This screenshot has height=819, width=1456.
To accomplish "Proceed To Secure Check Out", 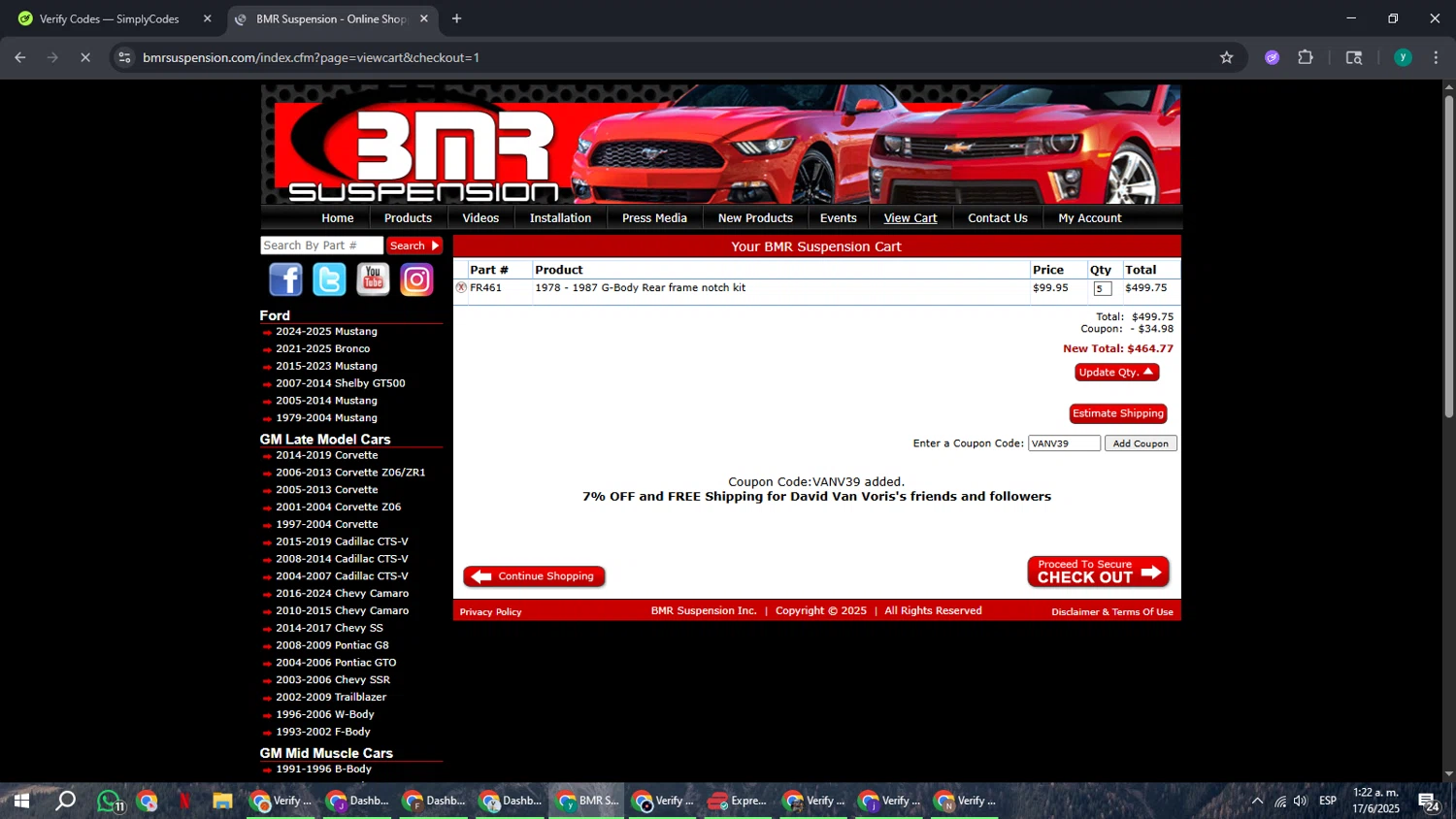I will tap(1098, 572).
